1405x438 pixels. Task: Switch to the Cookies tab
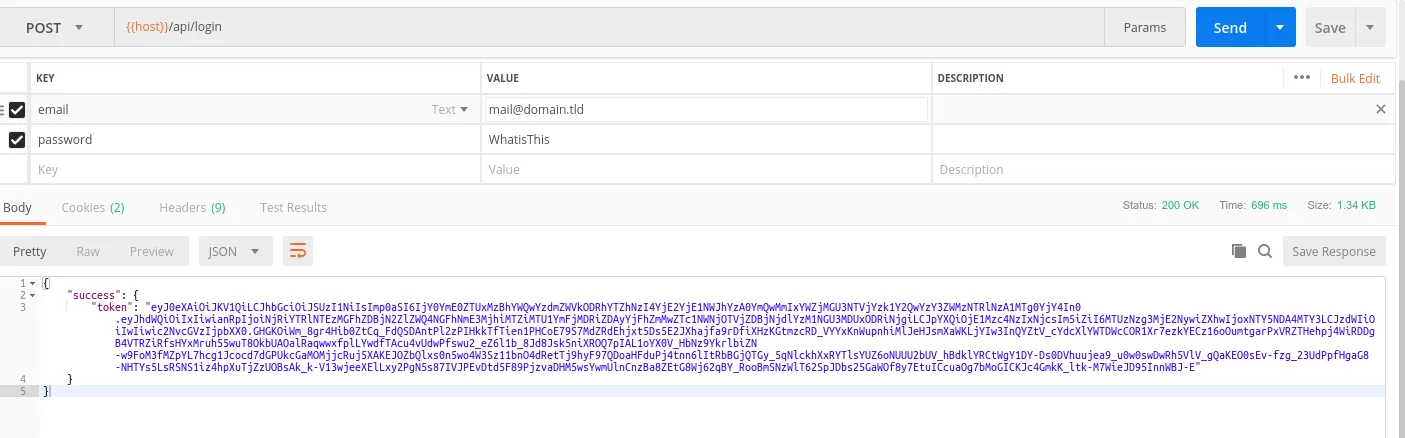92,207
